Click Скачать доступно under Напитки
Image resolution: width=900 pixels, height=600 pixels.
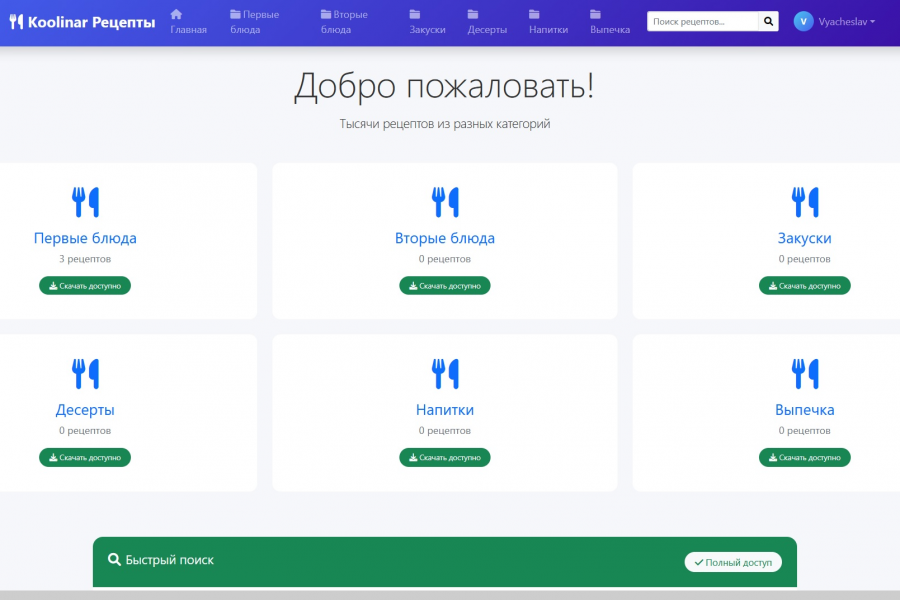[x=445, y=457]
